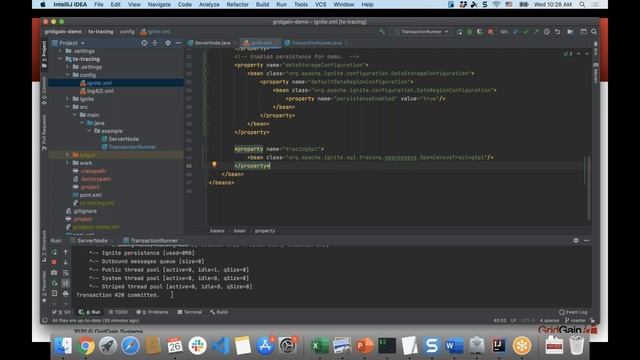
Task: Open Project panel settings gear
Action: (168, 43)
